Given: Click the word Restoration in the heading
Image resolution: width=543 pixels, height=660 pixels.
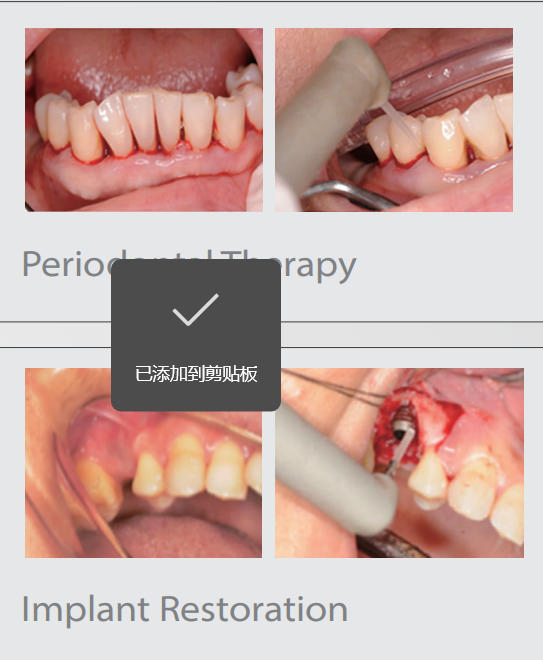Looking at the screenshot, I should (x=254, y=609).
